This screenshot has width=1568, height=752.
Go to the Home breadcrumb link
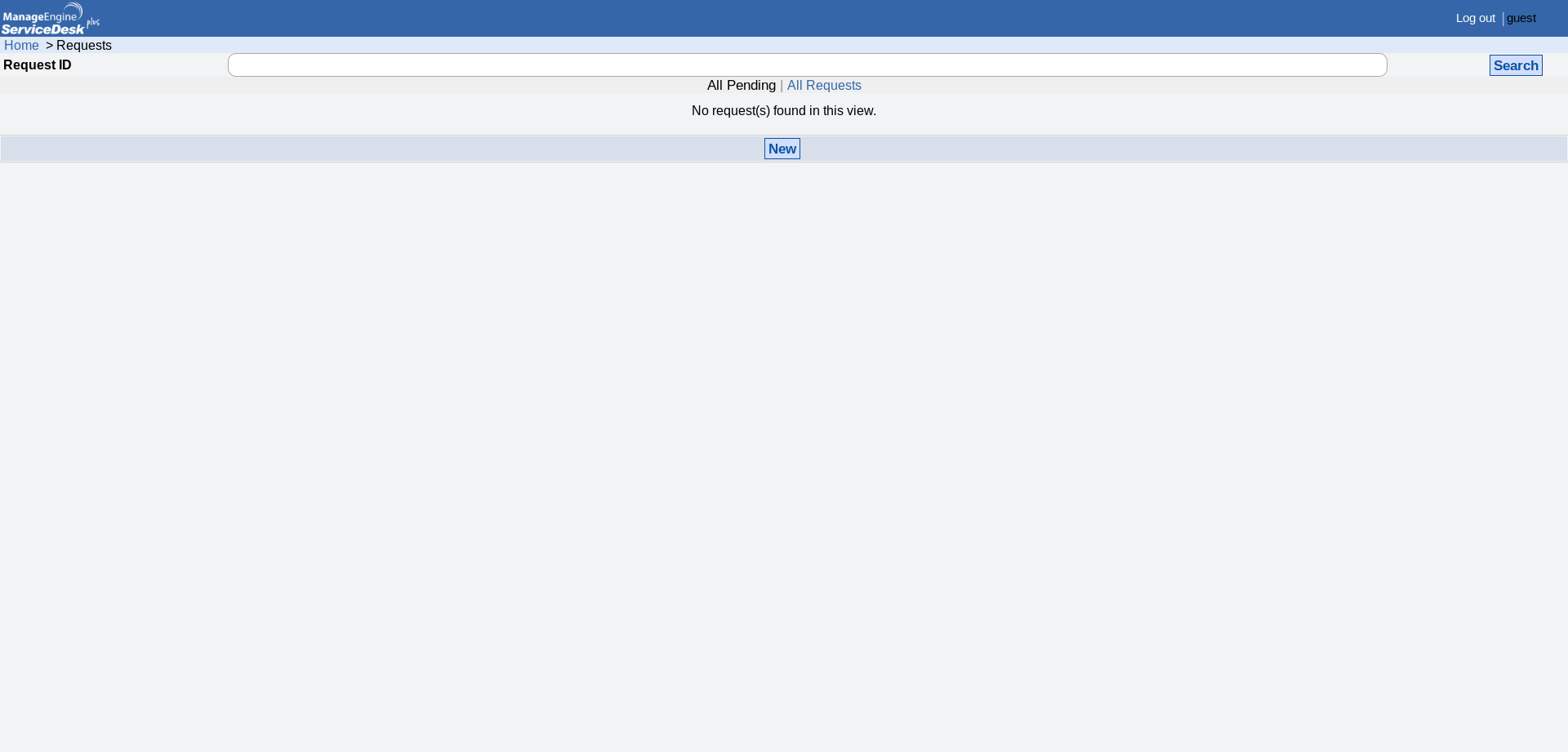click(21, 46)
